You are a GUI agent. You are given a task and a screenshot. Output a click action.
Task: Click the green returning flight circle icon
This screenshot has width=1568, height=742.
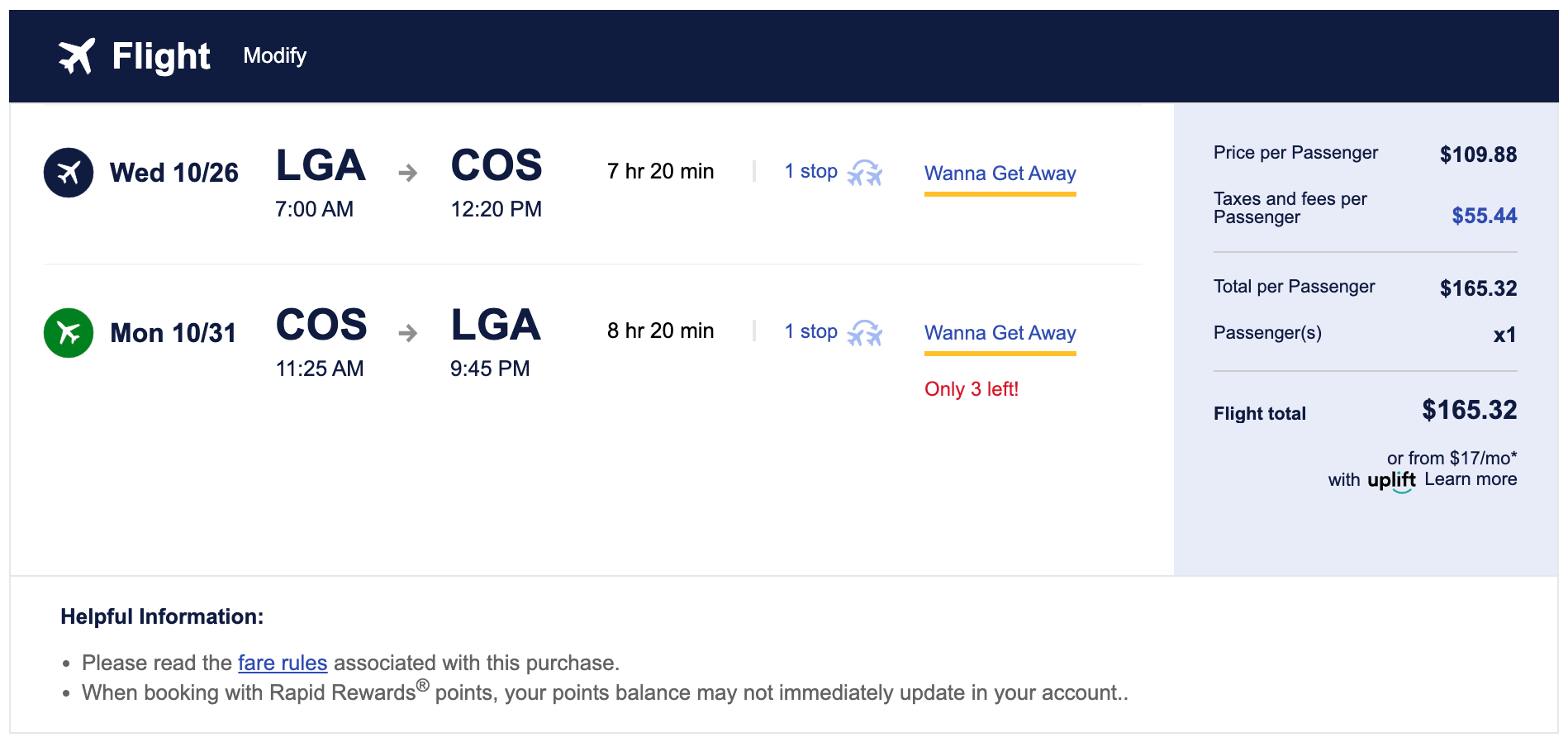[69, 333]
